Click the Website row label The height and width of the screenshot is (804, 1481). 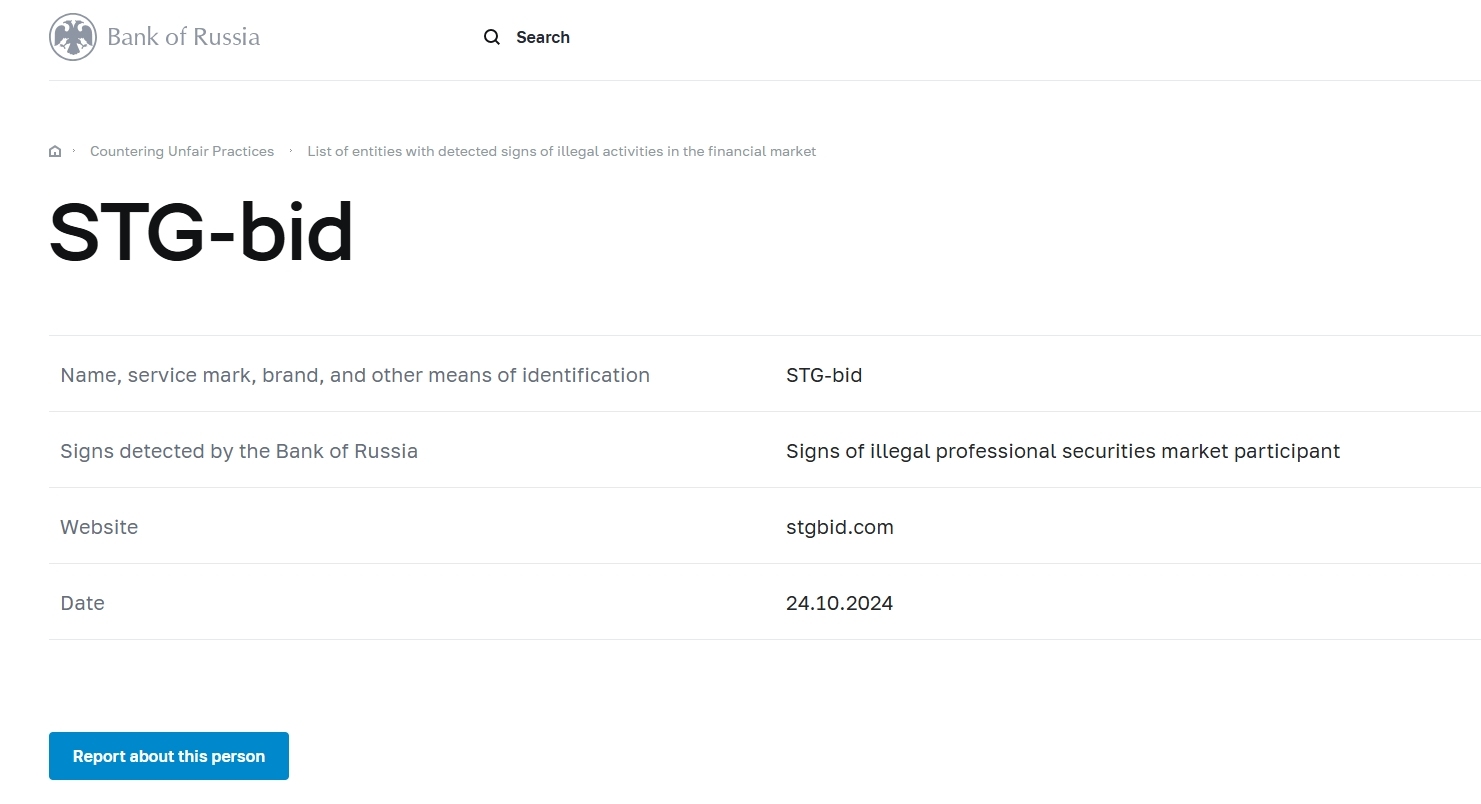click(99, 527)
